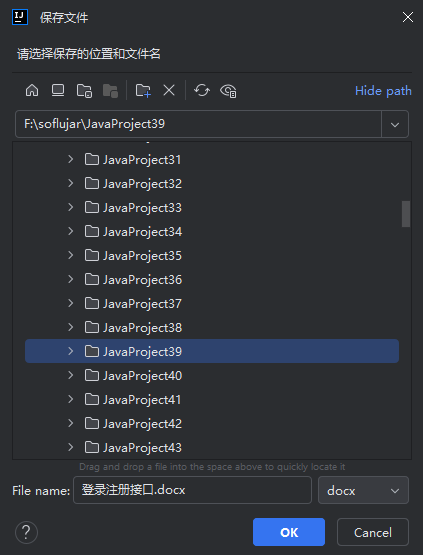Select the JavaProject42 folder
The width and height of the screenshot is (423, 555).
point(212,424)
